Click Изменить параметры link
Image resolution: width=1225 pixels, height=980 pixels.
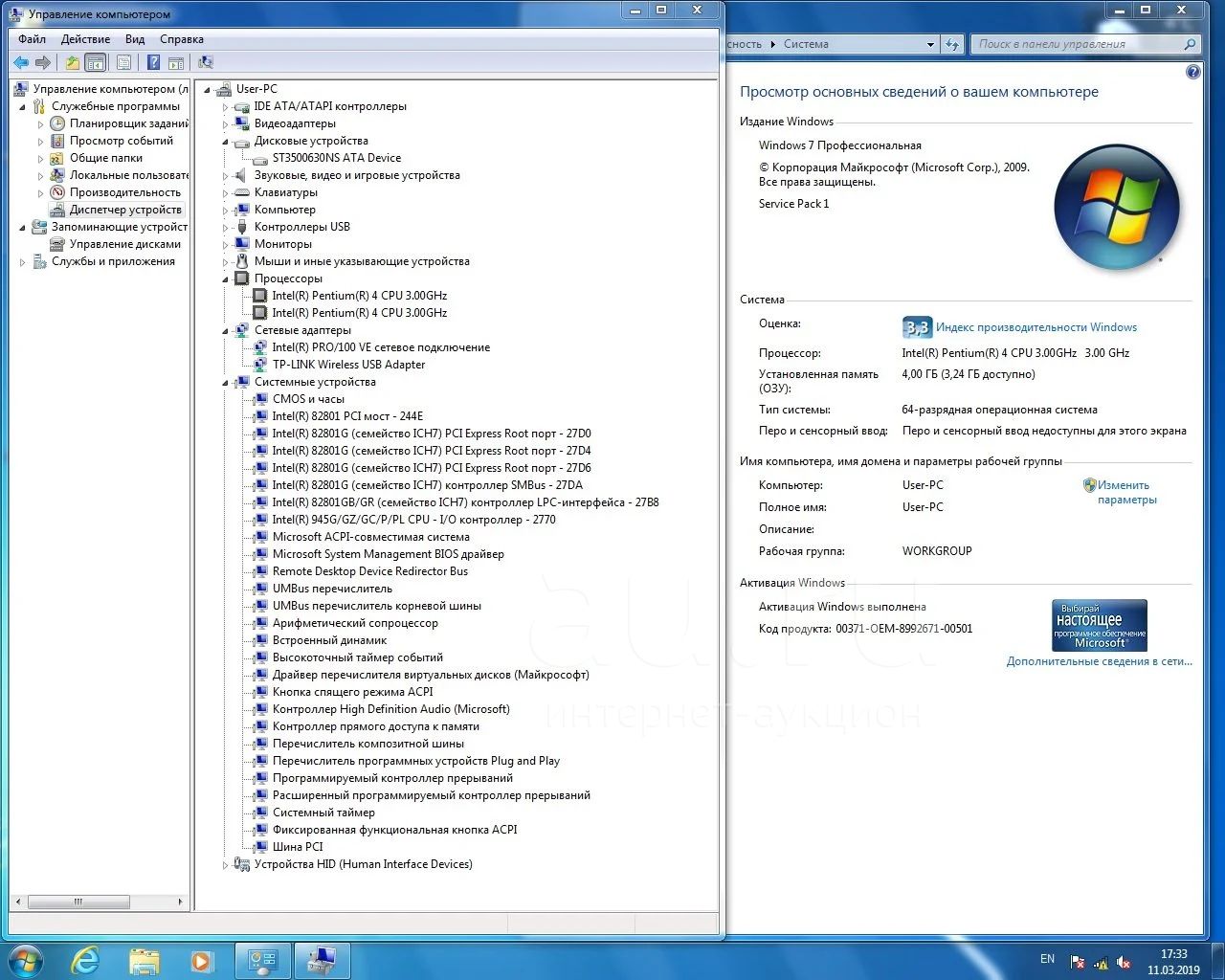1126,493
